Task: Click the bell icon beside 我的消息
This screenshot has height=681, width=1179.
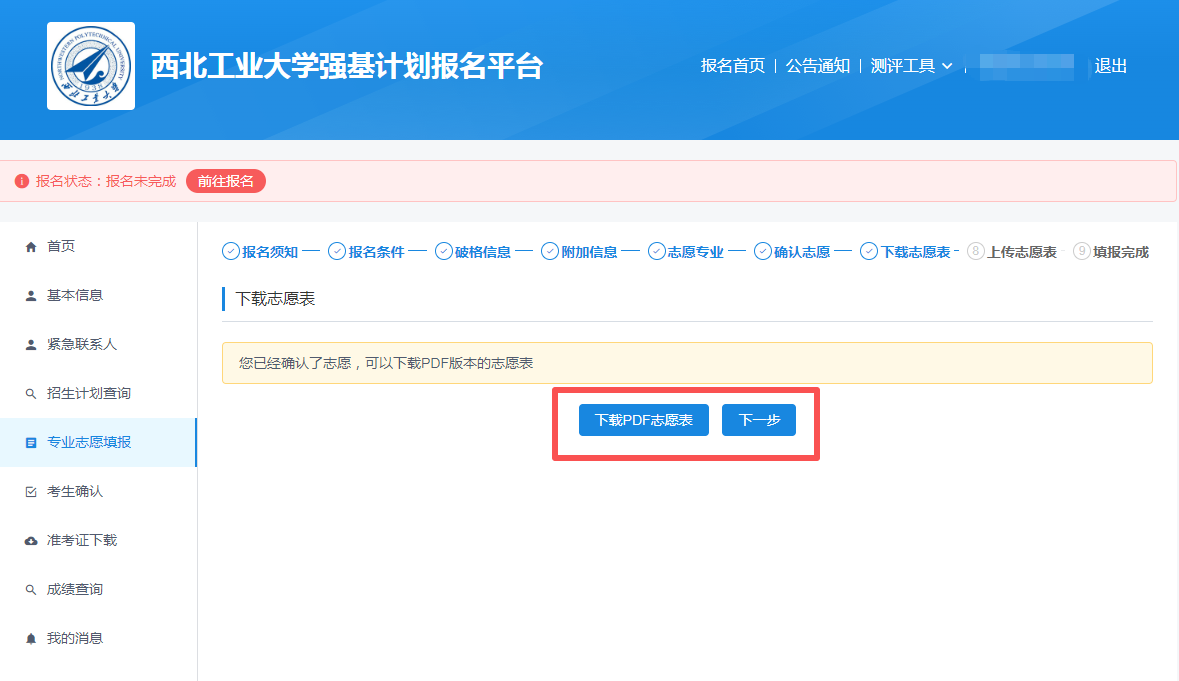Action: (31, 639)
